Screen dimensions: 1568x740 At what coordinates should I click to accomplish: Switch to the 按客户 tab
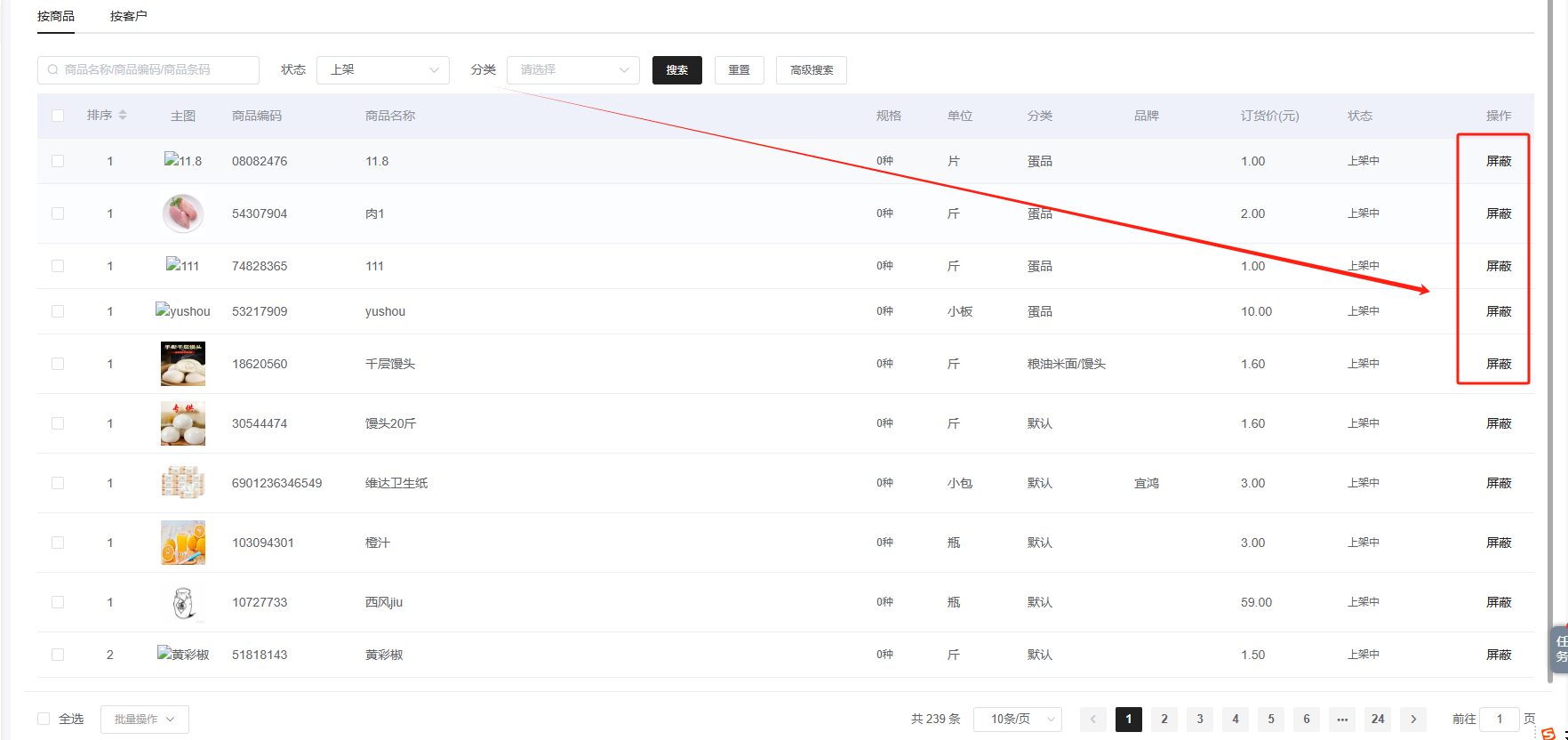click(x=129, y=16)
